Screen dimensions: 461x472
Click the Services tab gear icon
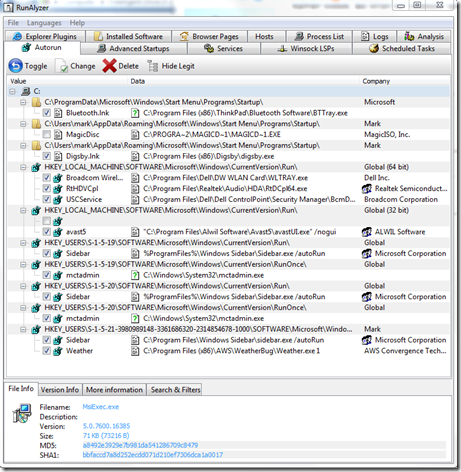[209, 48]
